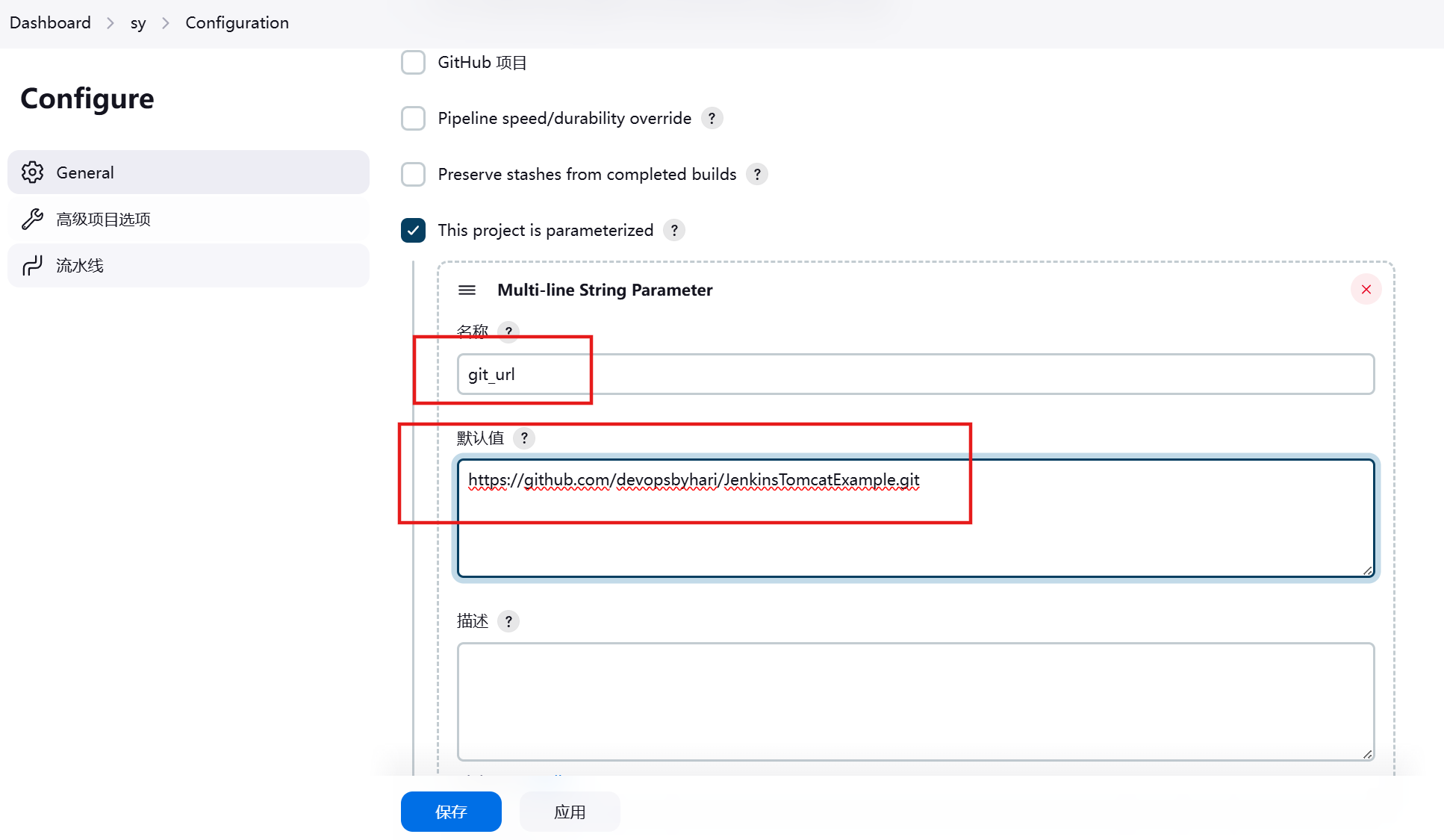Open help for This project is parameterized
This screenshot has width=1444, height=840.
click(673, 230)
